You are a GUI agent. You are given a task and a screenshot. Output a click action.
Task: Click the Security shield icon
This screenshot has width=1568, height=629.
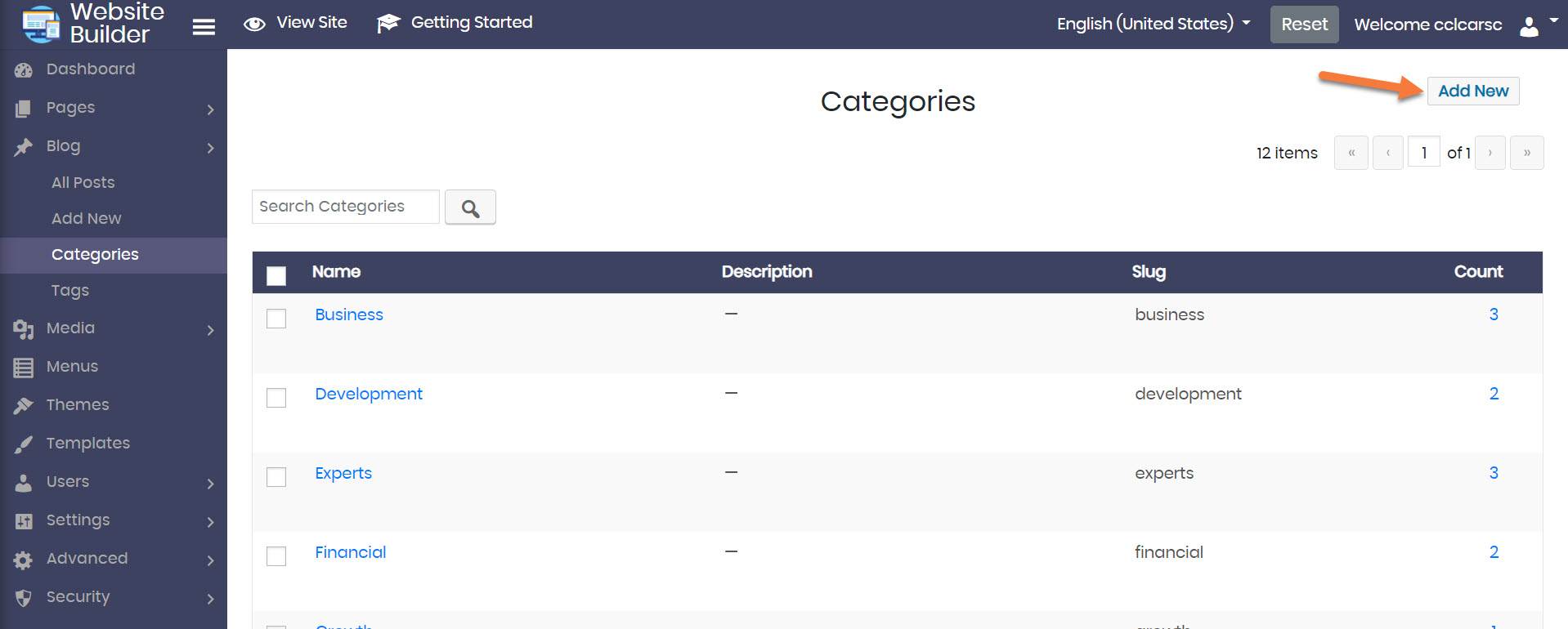[x=24, y=598]
